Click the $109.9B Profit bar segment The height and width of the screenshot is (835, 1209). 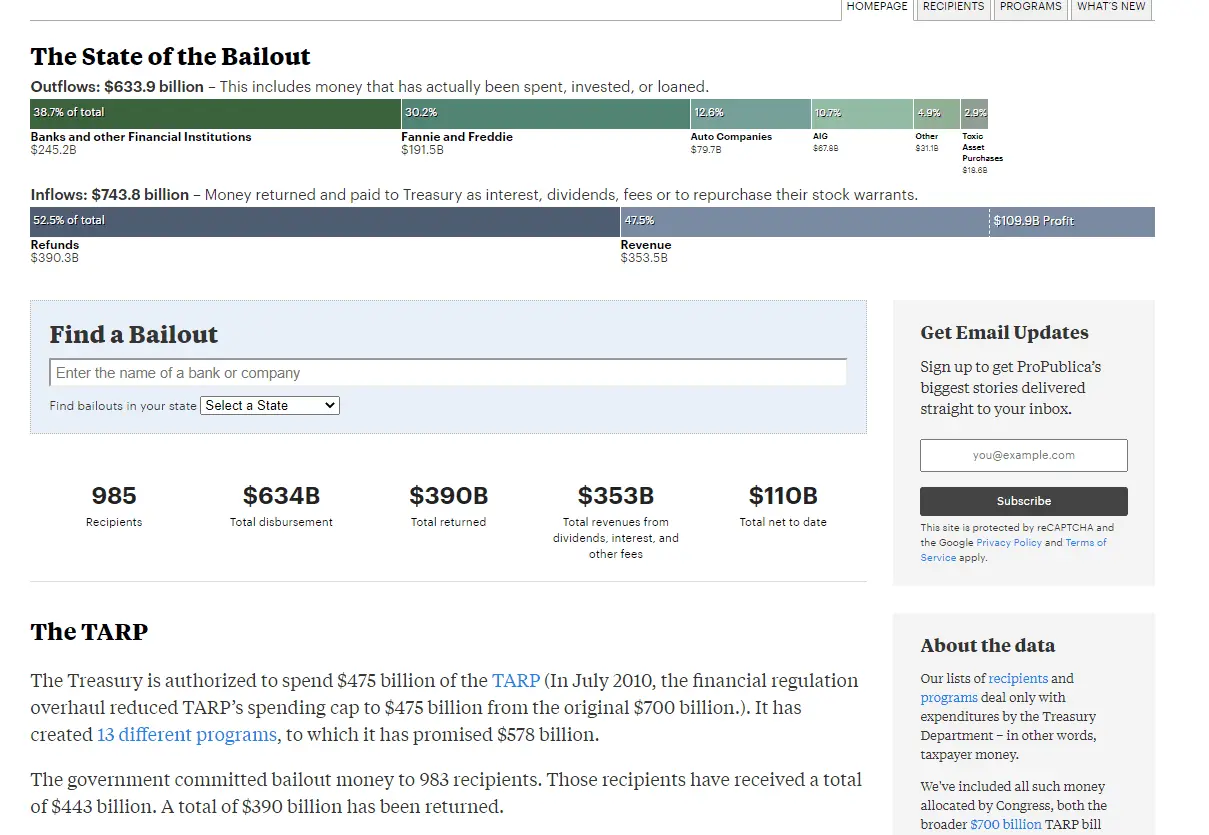coord(1071,221)
